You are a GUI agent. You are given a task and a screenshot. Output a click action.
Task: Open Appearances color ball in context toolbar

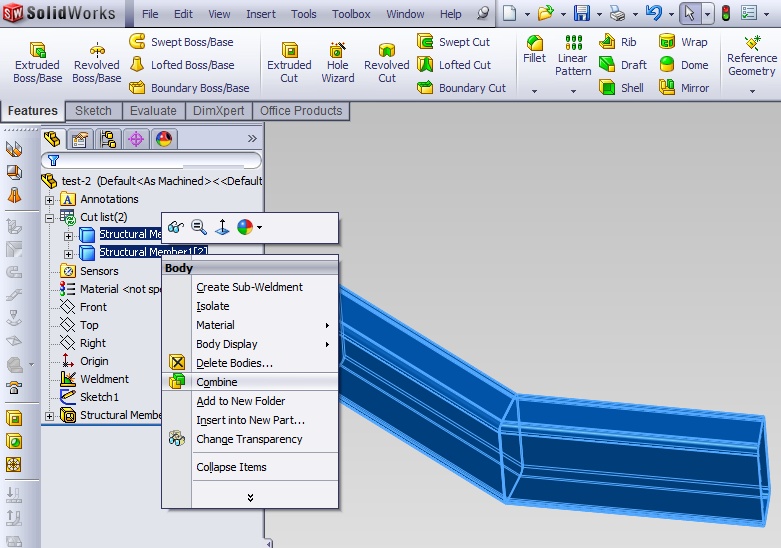pos(245,228)
